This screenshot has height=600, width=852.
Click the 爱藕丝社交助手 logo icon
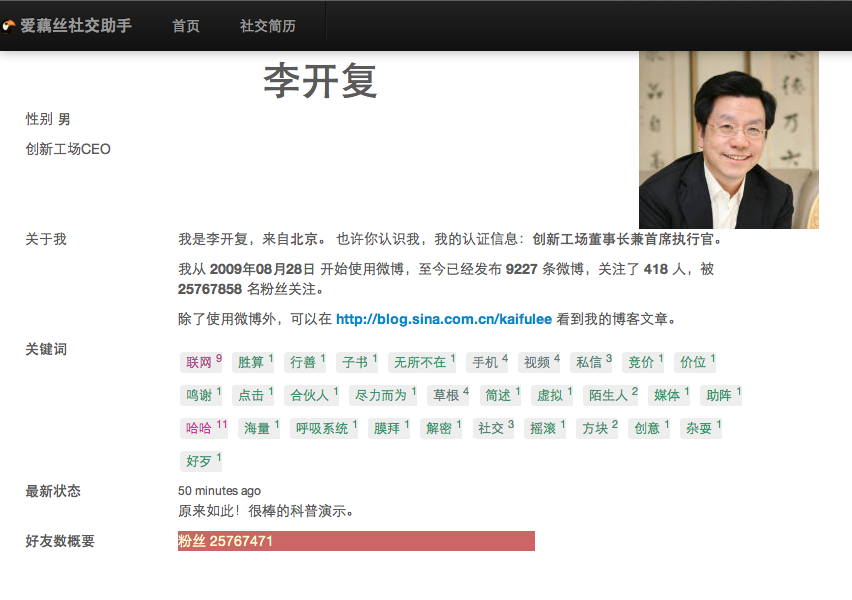(x=8, y=26)
